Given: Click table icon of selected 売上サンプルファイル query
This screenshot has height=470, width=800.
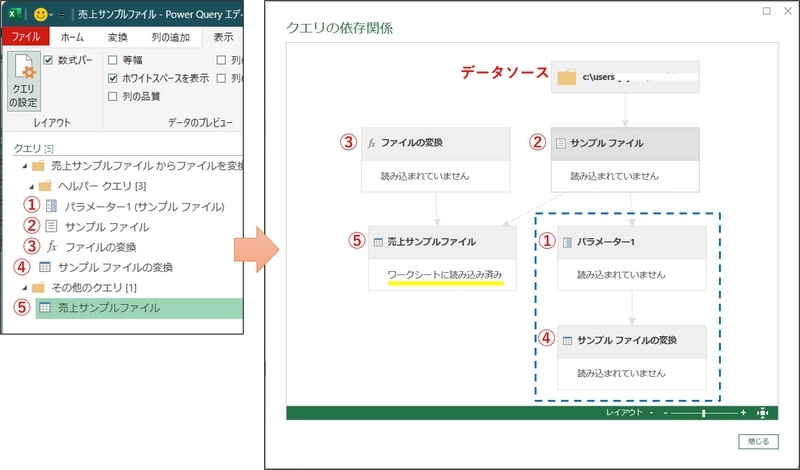Looking at the screenshot, I should (x=45, y=307).
